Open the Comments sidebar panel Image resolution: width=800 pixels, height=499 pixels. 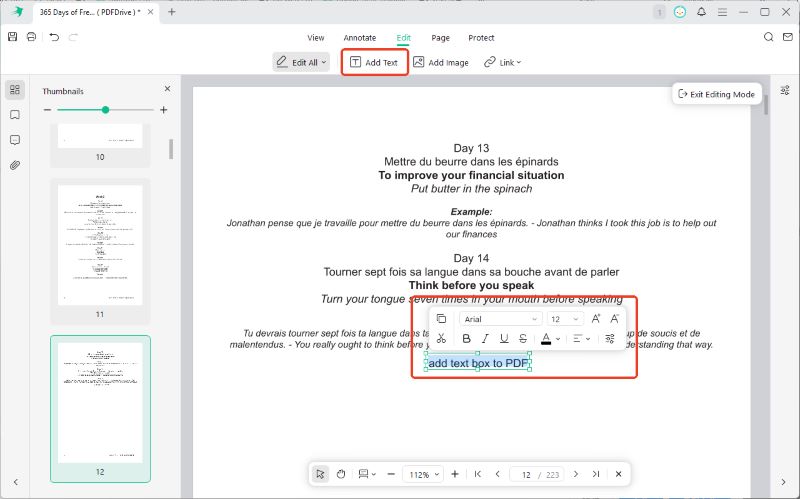click(x=15, y=140)
